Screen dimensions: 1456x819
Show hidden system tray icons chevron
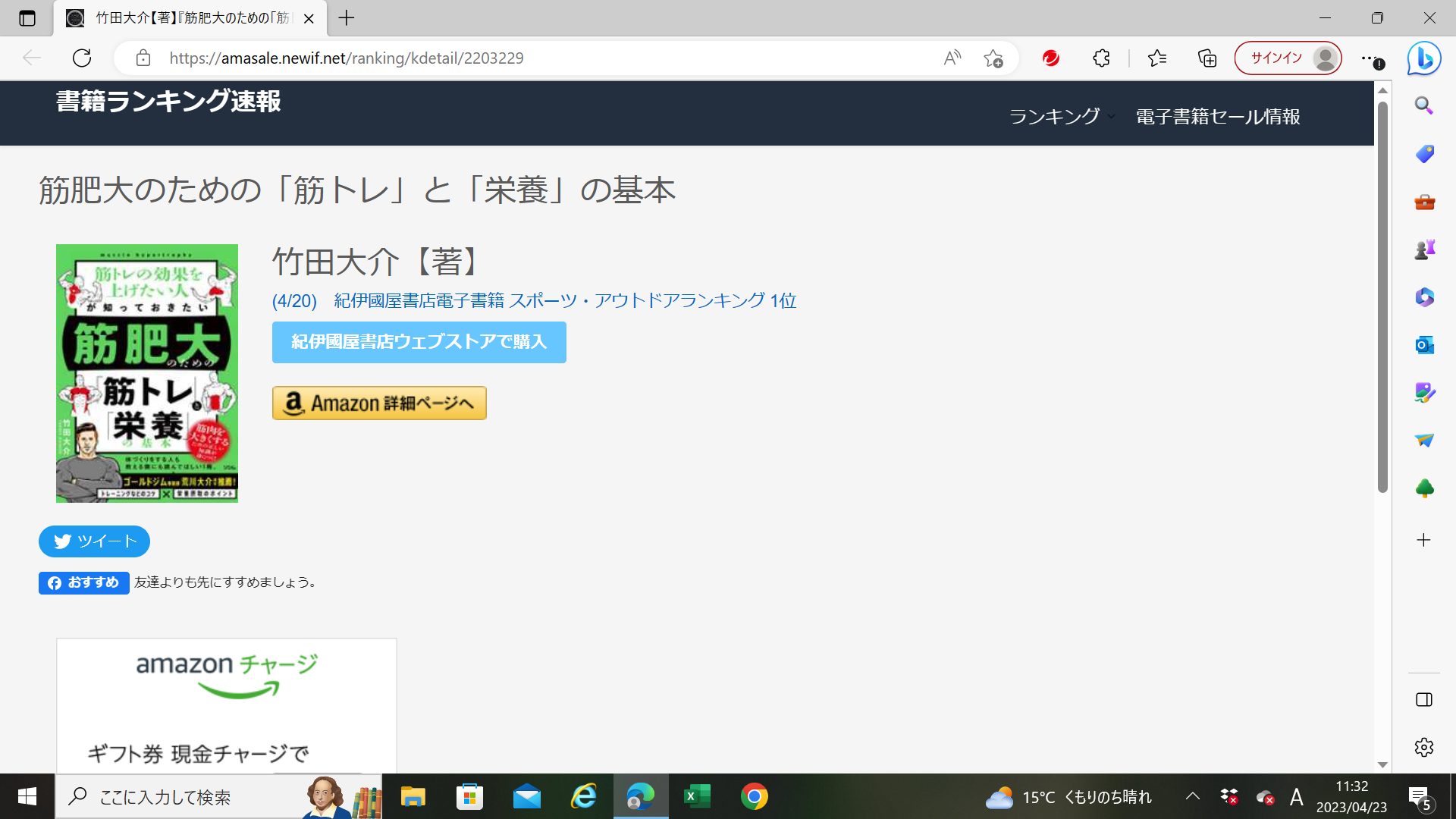point(1192,796)
